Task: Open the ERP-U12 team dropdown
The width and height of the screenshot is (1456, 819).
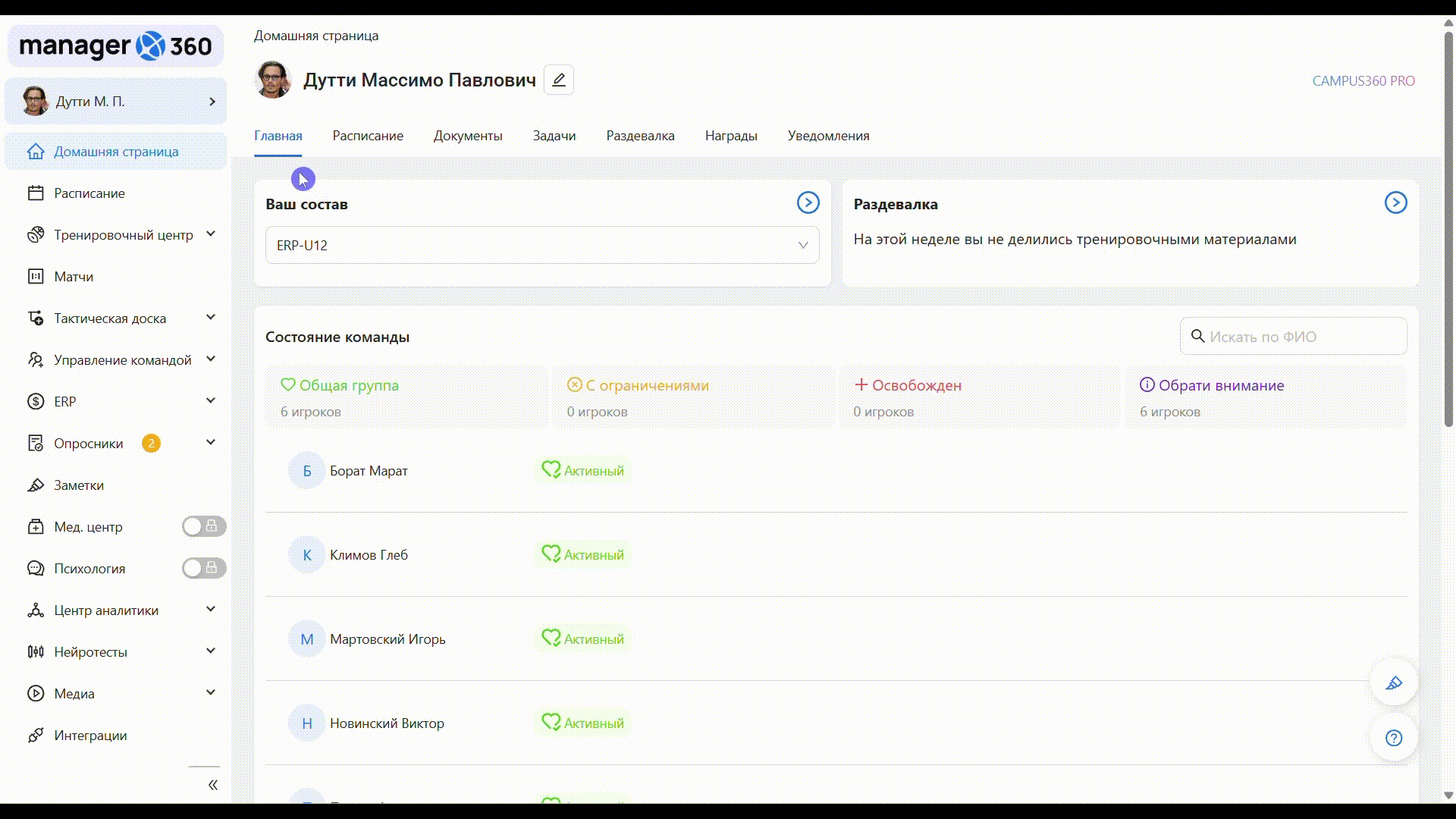Action: tap(542, 245)
